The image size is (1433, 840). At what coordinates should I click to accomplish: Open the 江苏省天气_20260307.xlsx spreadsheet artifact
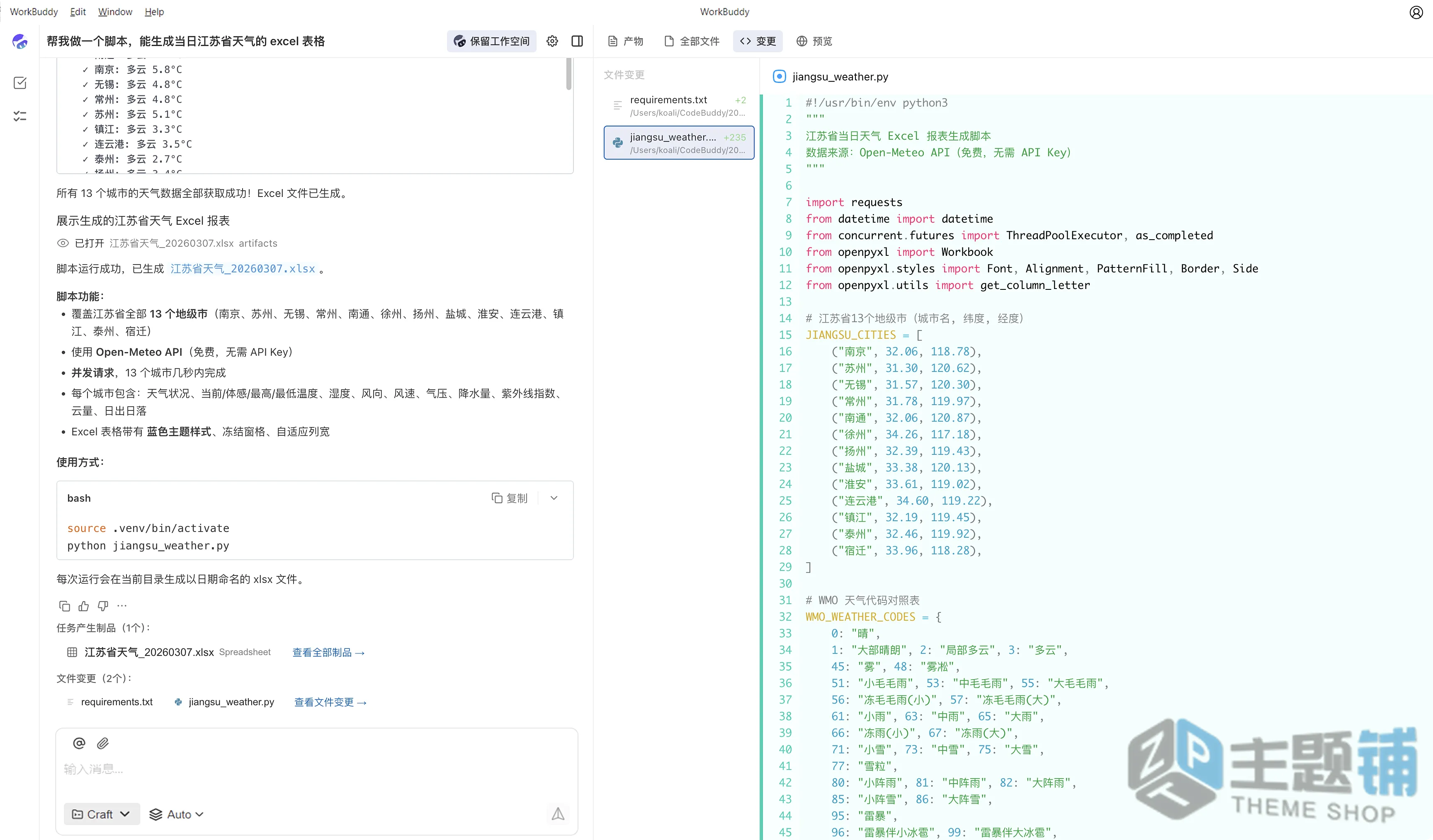coord(150,652)
